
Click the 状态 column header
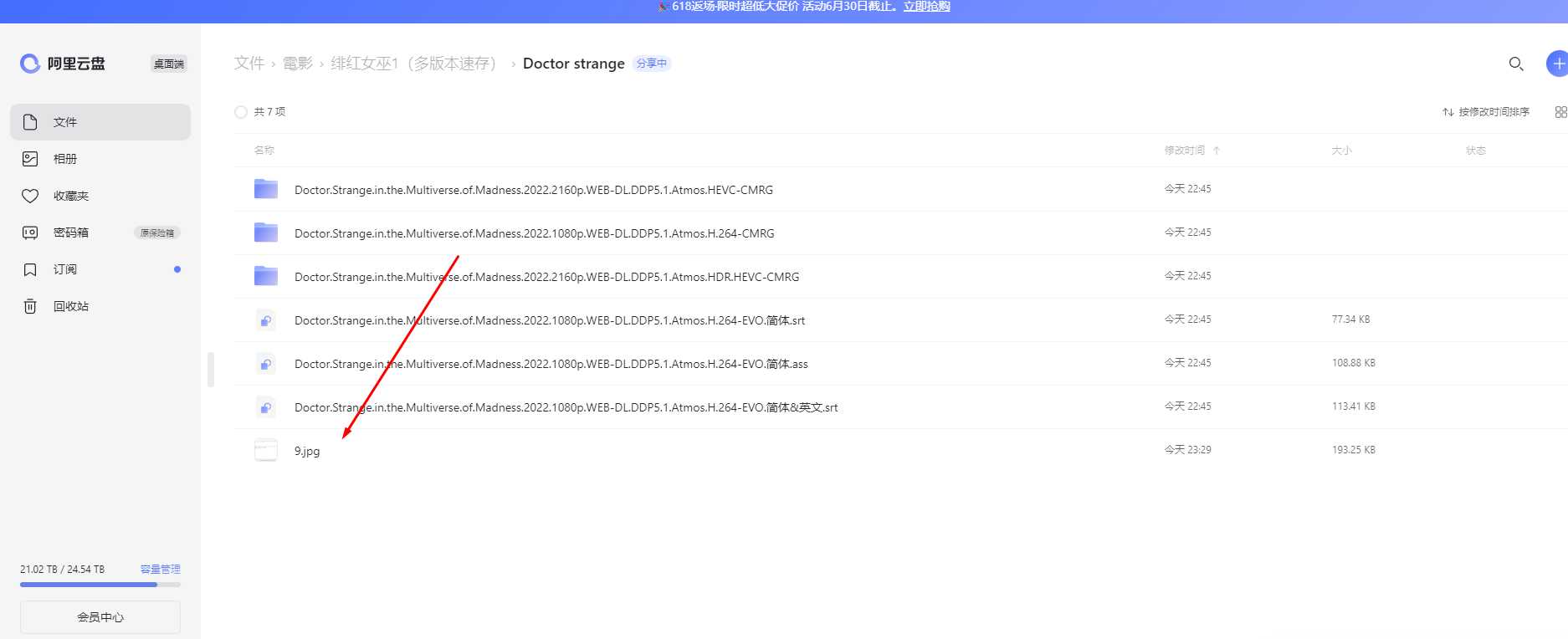tap(1476, 151)
